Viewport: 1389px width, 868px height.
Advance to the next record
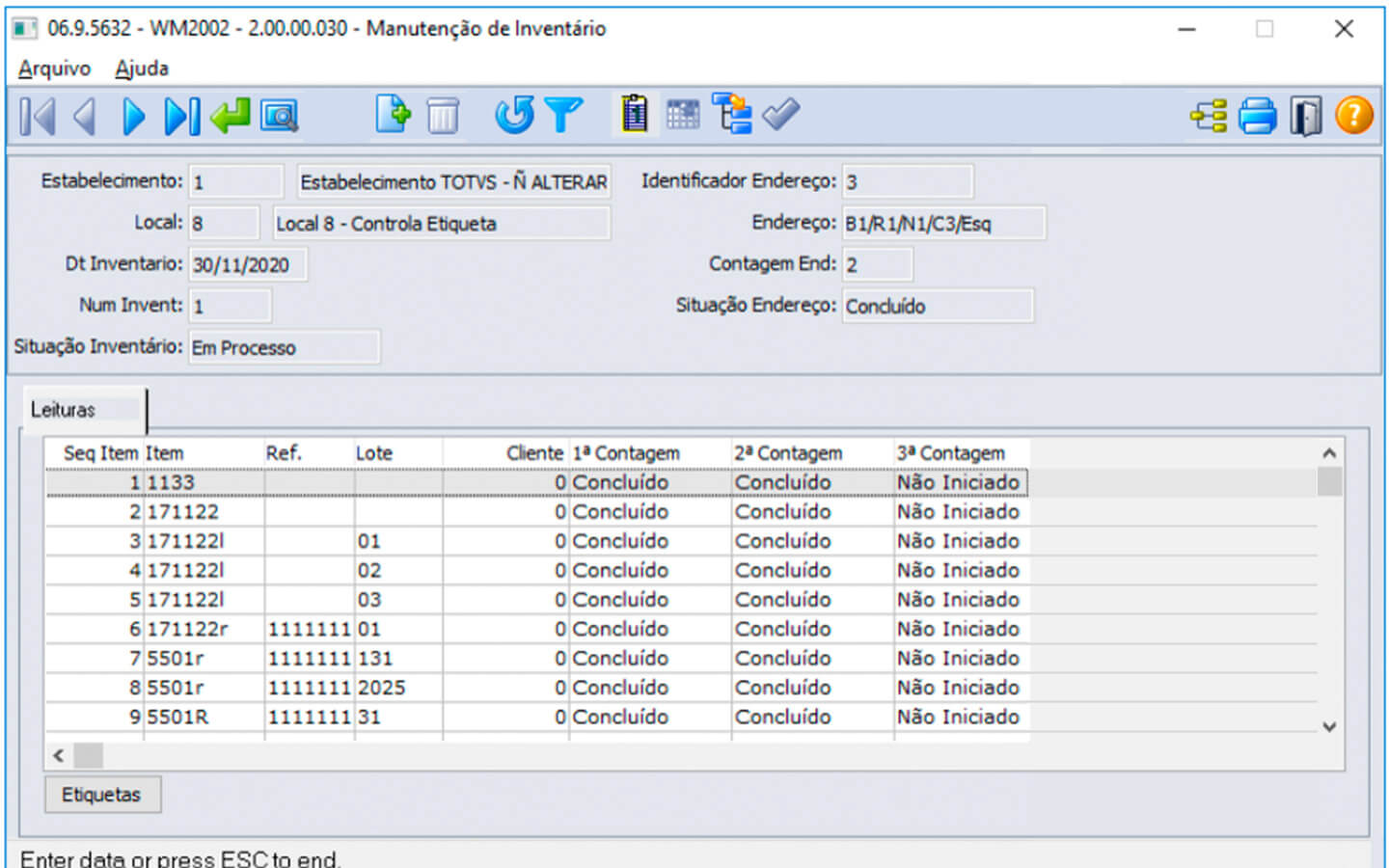pos(133,117)
